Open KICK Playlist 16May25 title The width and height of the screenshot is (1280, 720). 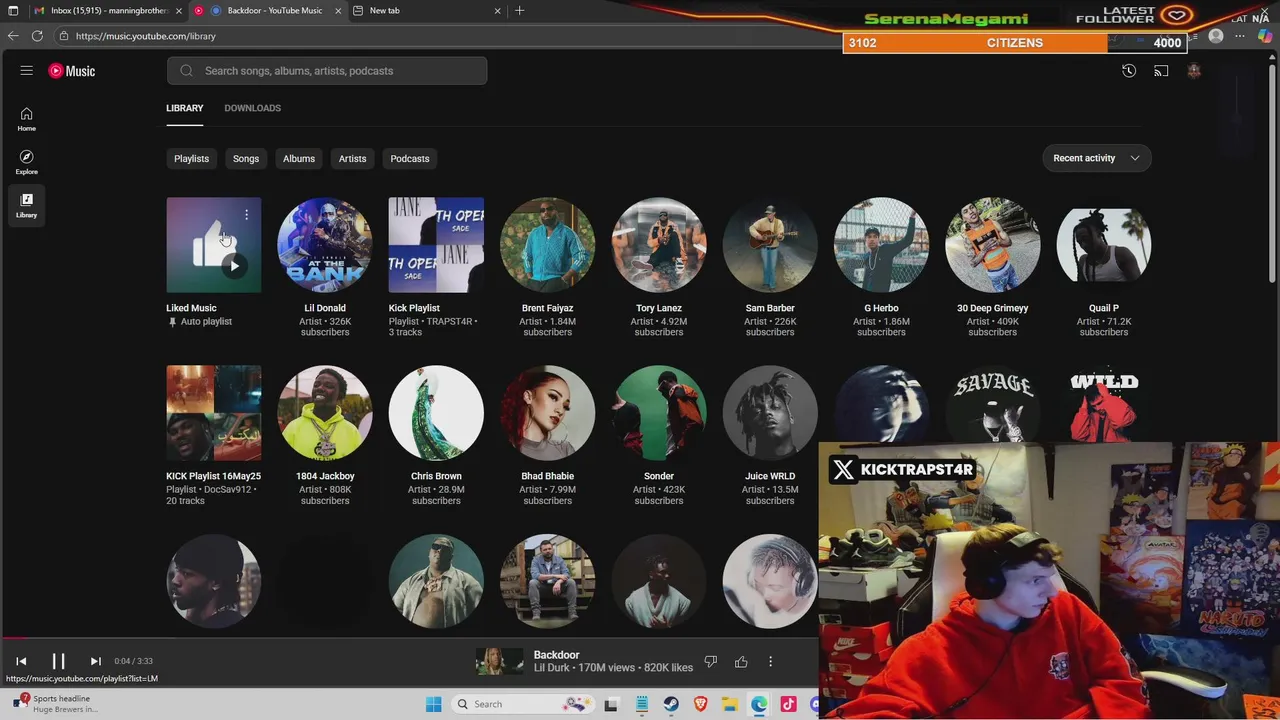click(x=214, y=476)
